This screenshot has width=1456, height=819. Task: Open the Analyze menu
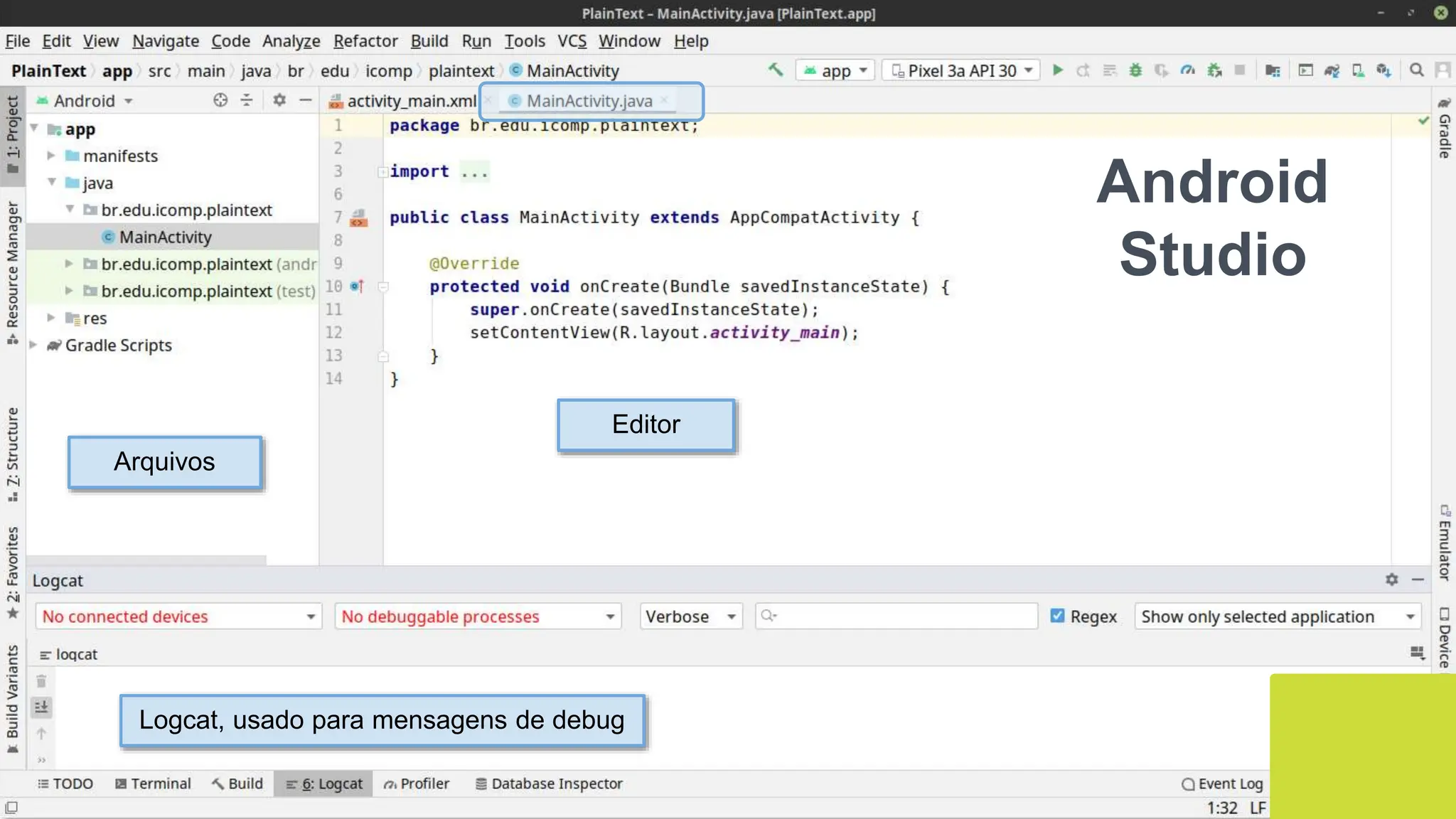[291, 41]
